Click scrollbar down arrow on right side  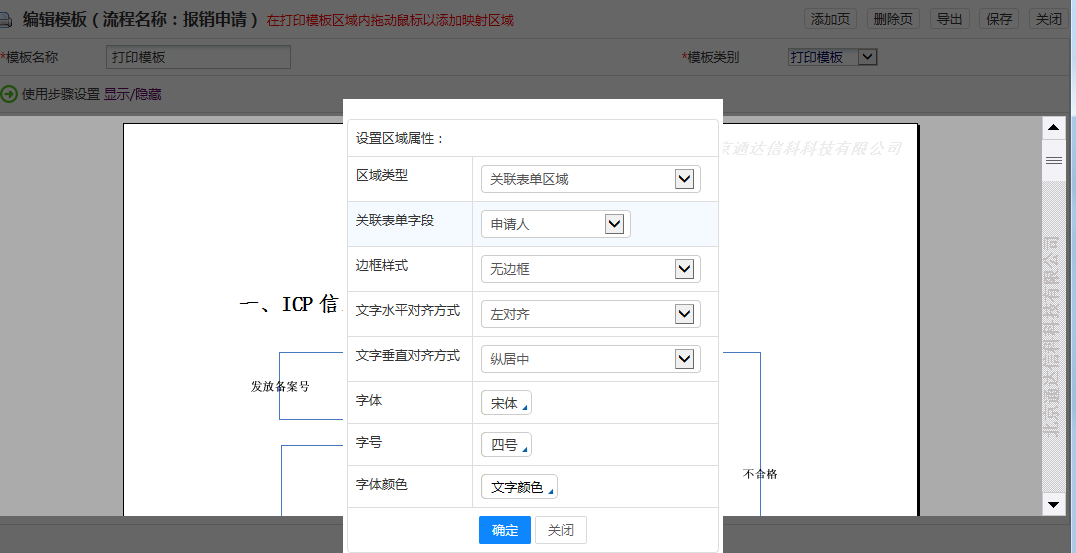[x=1052, y=505]
